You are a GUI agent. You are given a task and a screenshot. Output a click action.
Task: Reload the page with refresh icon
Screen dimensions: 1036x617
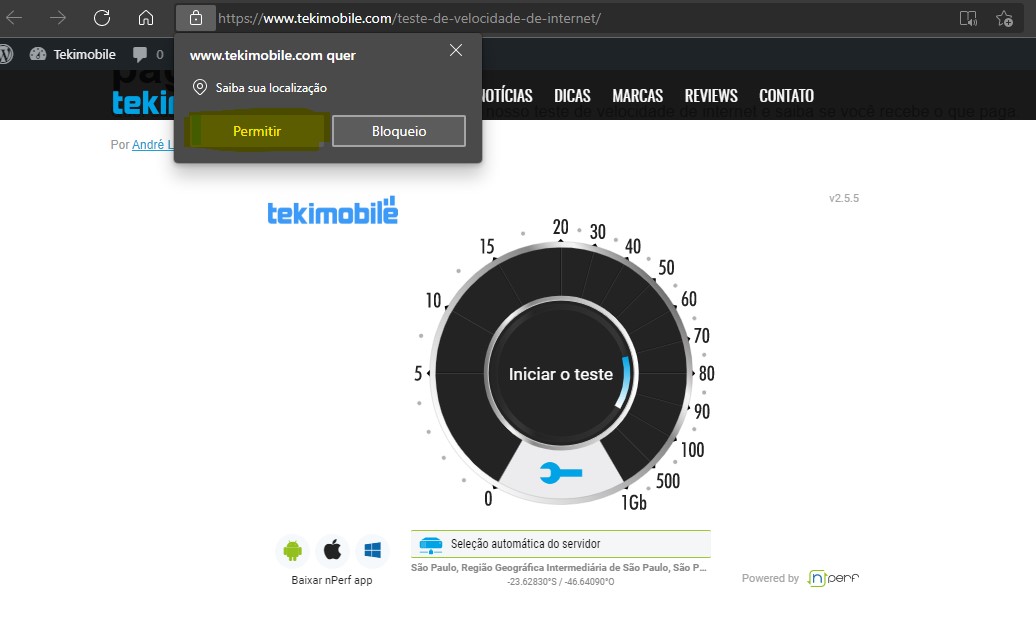point(102,18)
